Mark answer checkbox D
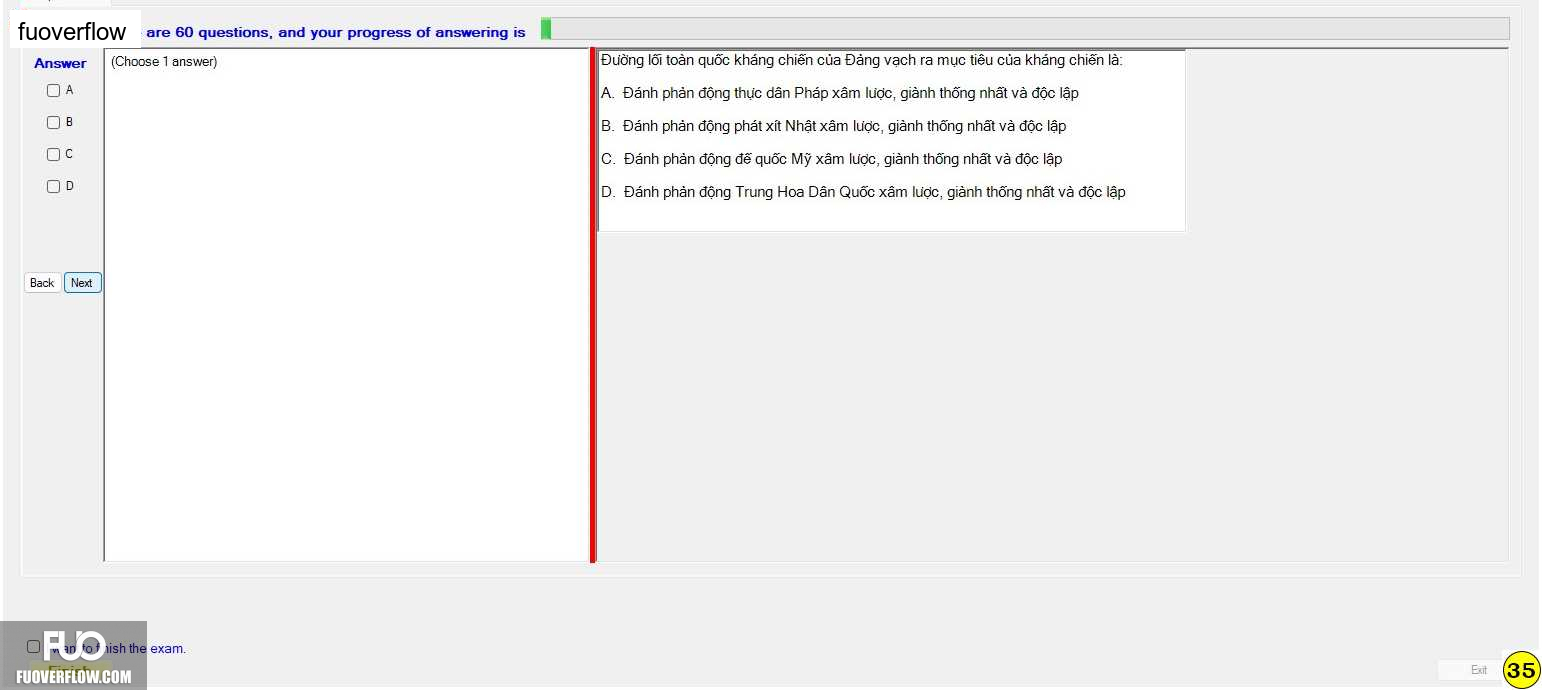 [53, 186]
